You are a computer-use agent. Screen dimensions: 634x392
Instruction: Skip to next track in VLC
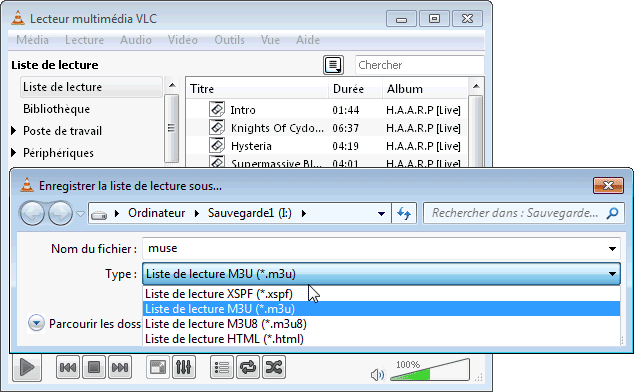tap(120, 367)
